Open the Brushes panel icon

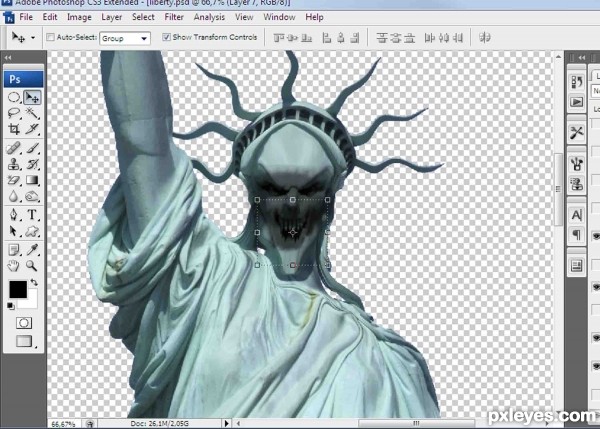(x=577, y=164)
